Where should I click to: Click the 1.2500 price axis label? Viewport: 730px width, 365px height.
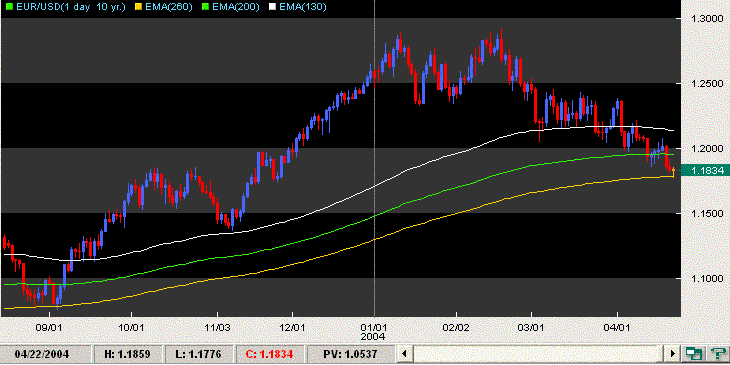(x=707, y=83)
